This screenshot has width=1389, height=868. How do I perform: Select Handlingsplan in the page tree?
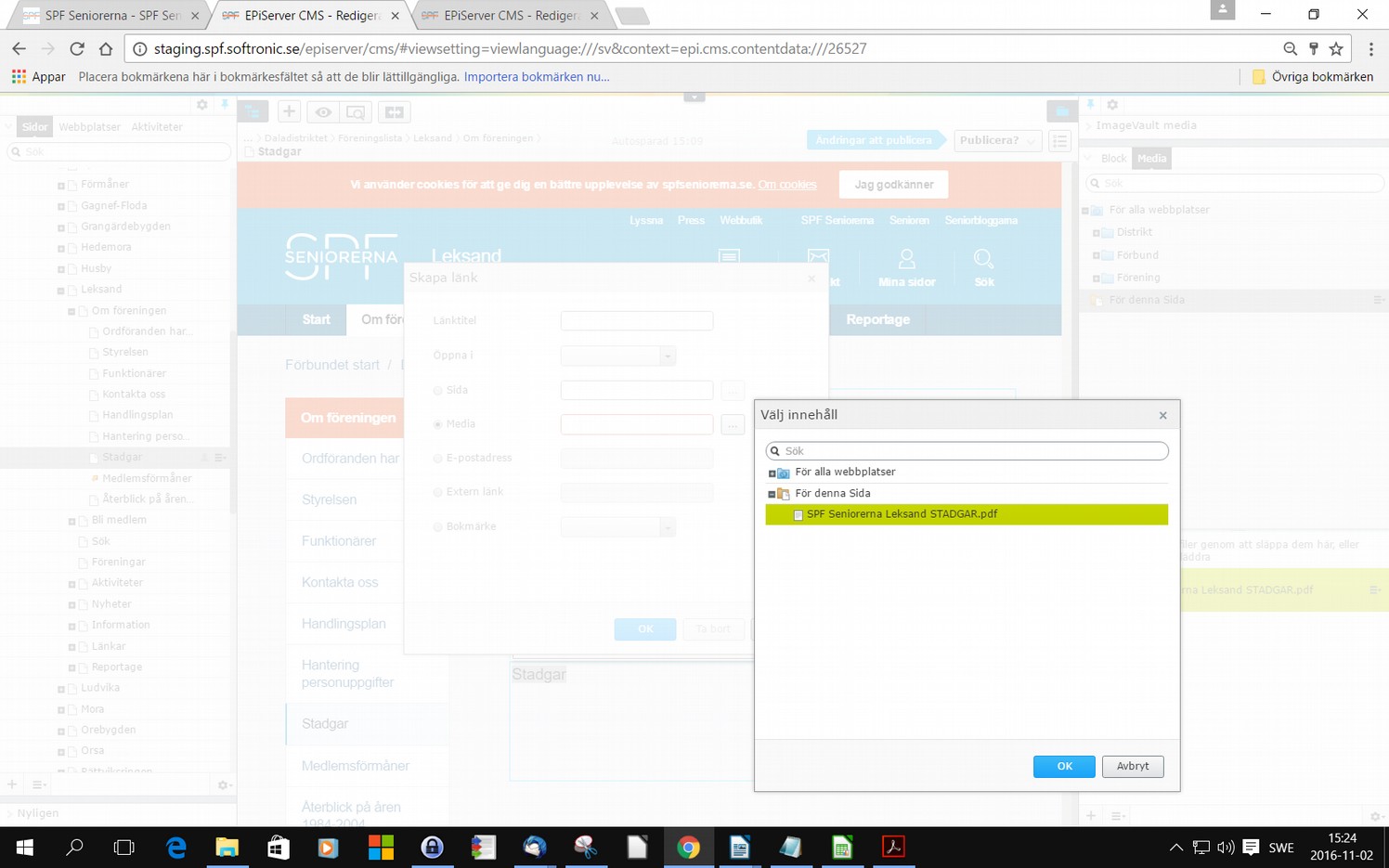coord(137,415)
